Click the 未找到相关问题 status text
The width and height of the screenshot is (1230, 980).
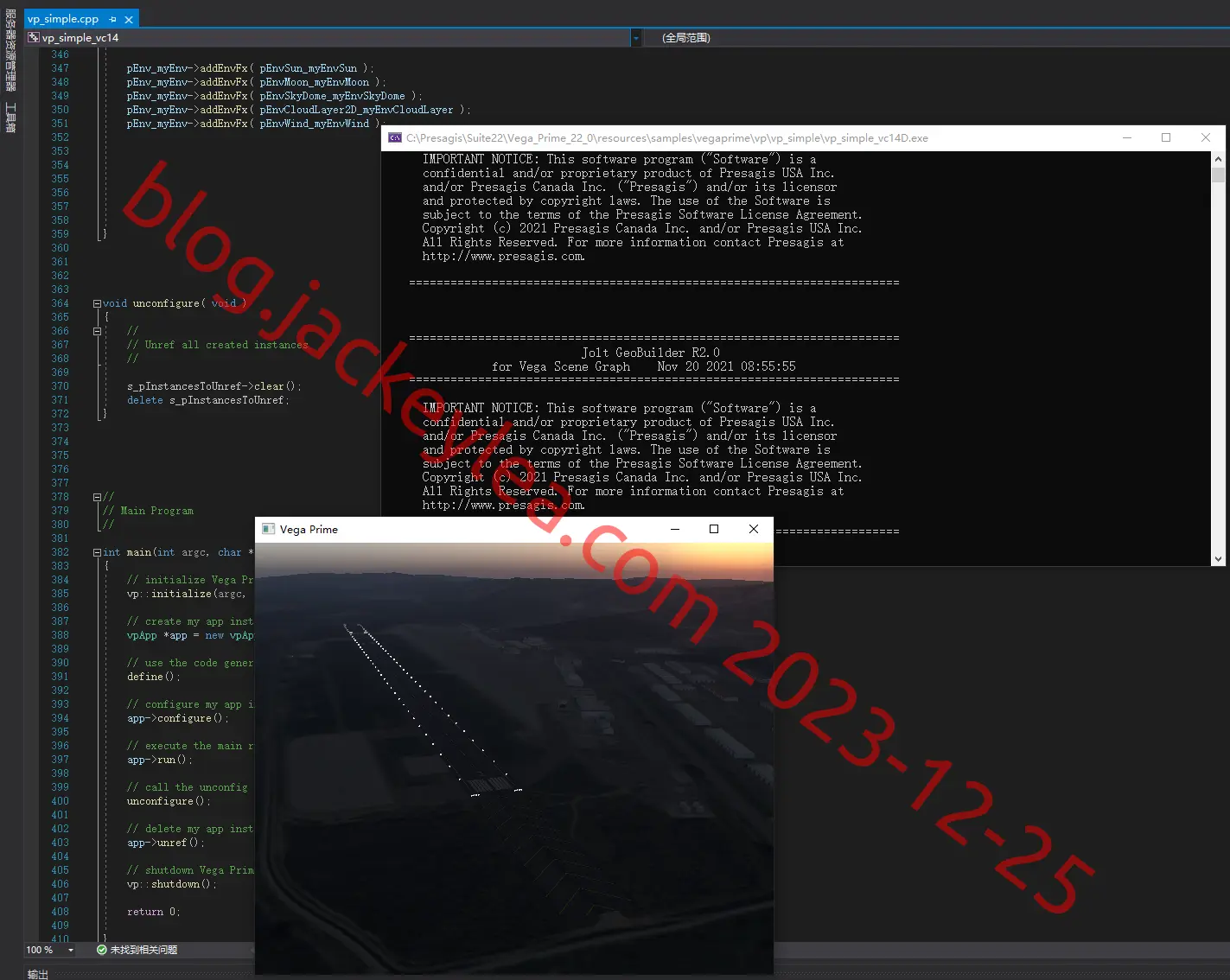[143, 950]
